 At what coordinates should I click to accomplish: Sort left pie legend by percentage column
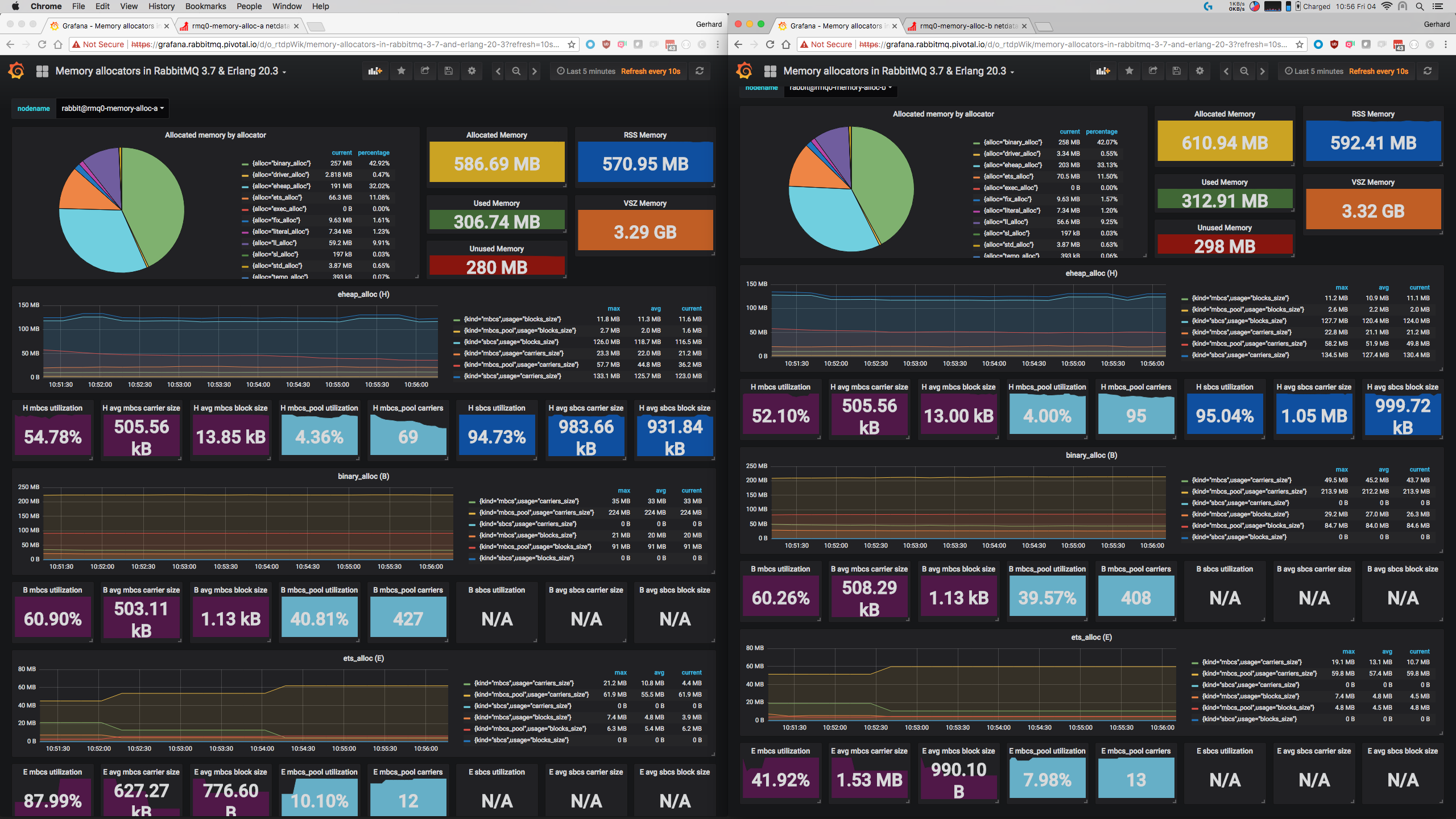(x=374, y=152)
